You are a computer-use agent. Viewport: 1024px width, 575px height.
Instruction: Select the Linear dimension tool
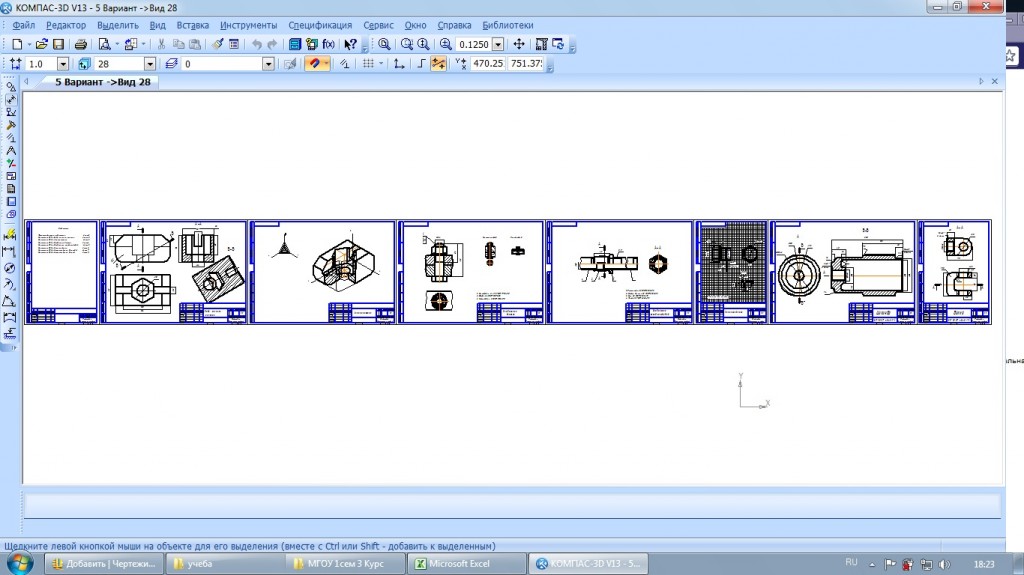click(x=10, y=251)
